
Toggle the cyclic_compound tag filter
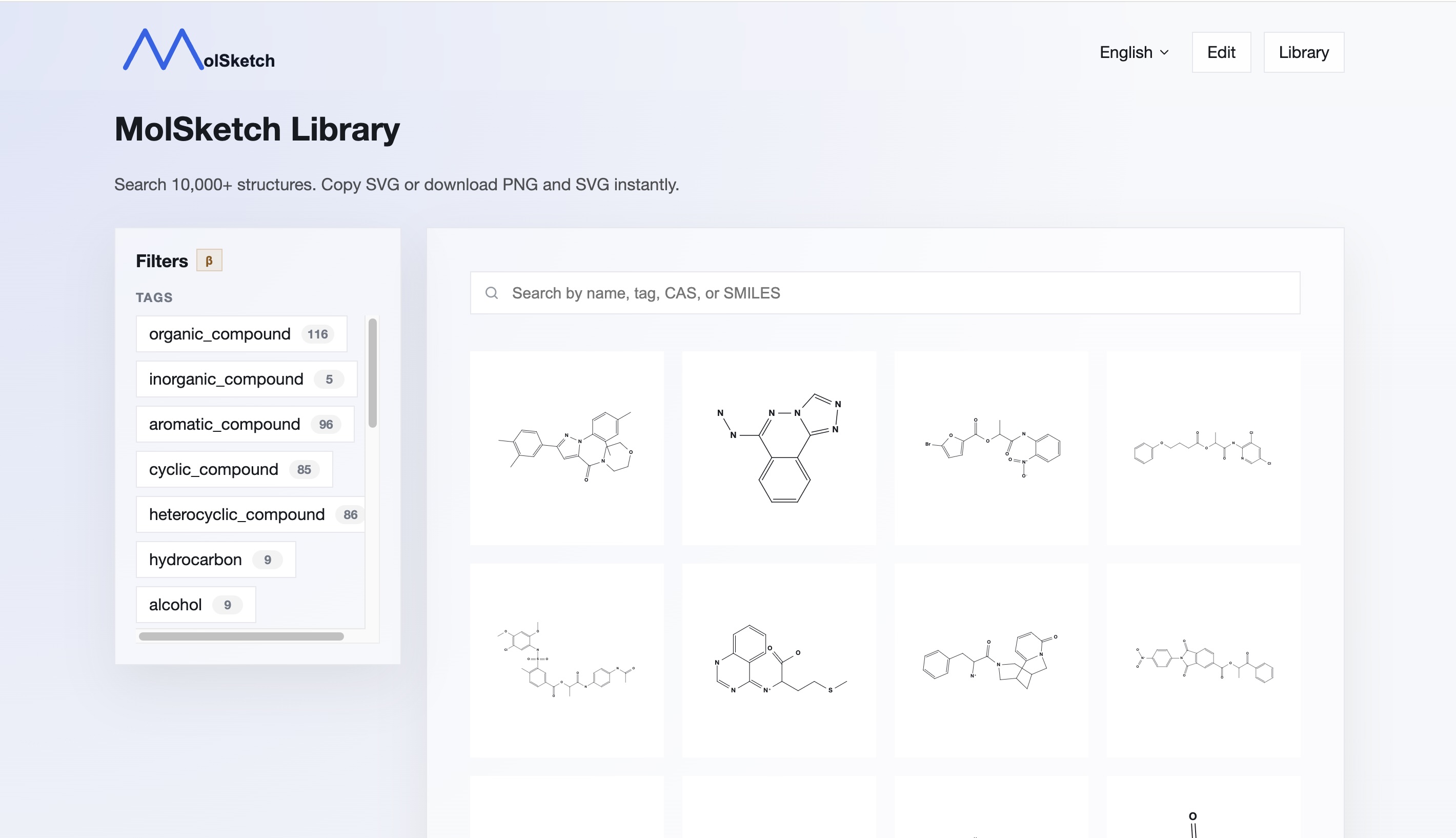click(x=234, y=469)
